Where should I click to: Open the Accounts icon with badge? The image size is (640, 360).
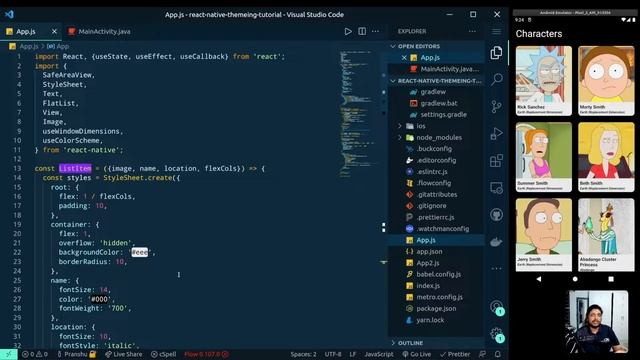click(496, 307)
